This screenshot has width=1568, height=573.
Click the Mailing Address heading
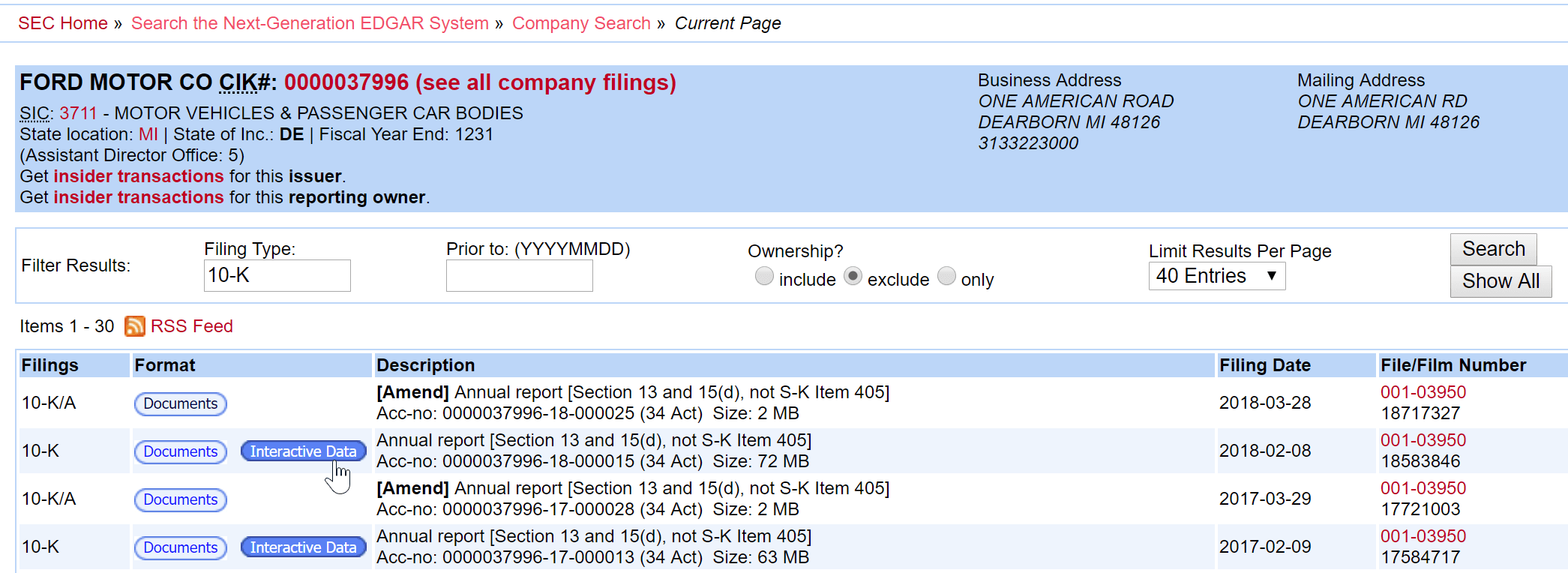(1361, 80)
